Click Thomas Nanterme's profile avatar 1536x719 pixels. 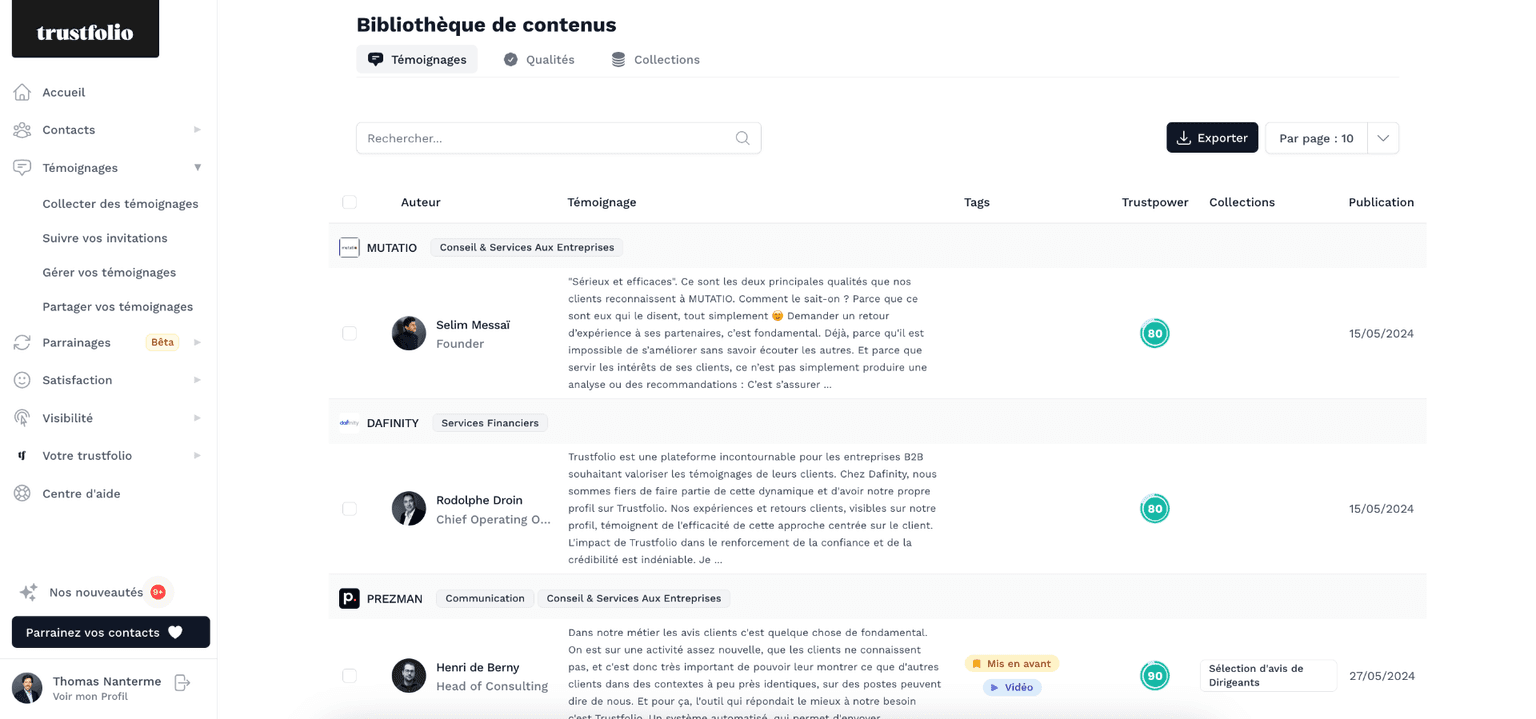[27, 687]
